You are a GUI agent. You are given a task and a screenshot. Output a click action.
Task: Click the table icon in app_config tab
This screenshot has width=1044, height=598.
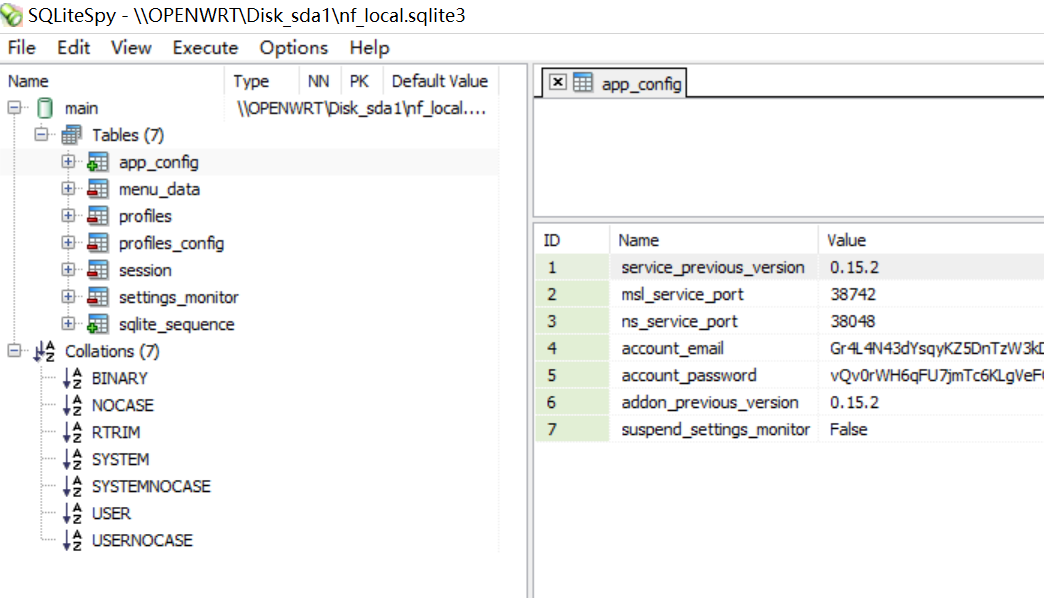pos(583,83)
